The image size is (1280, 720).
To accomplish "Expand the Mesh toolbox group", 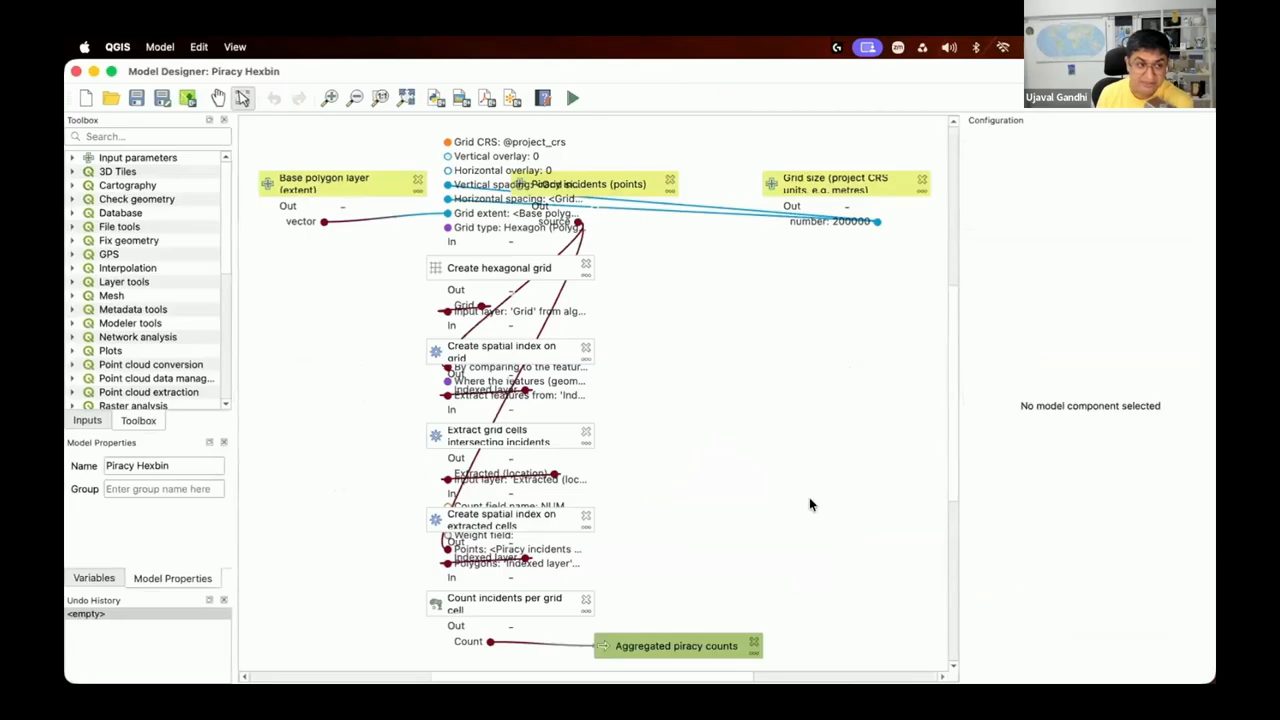I will [x=72, y=296].
